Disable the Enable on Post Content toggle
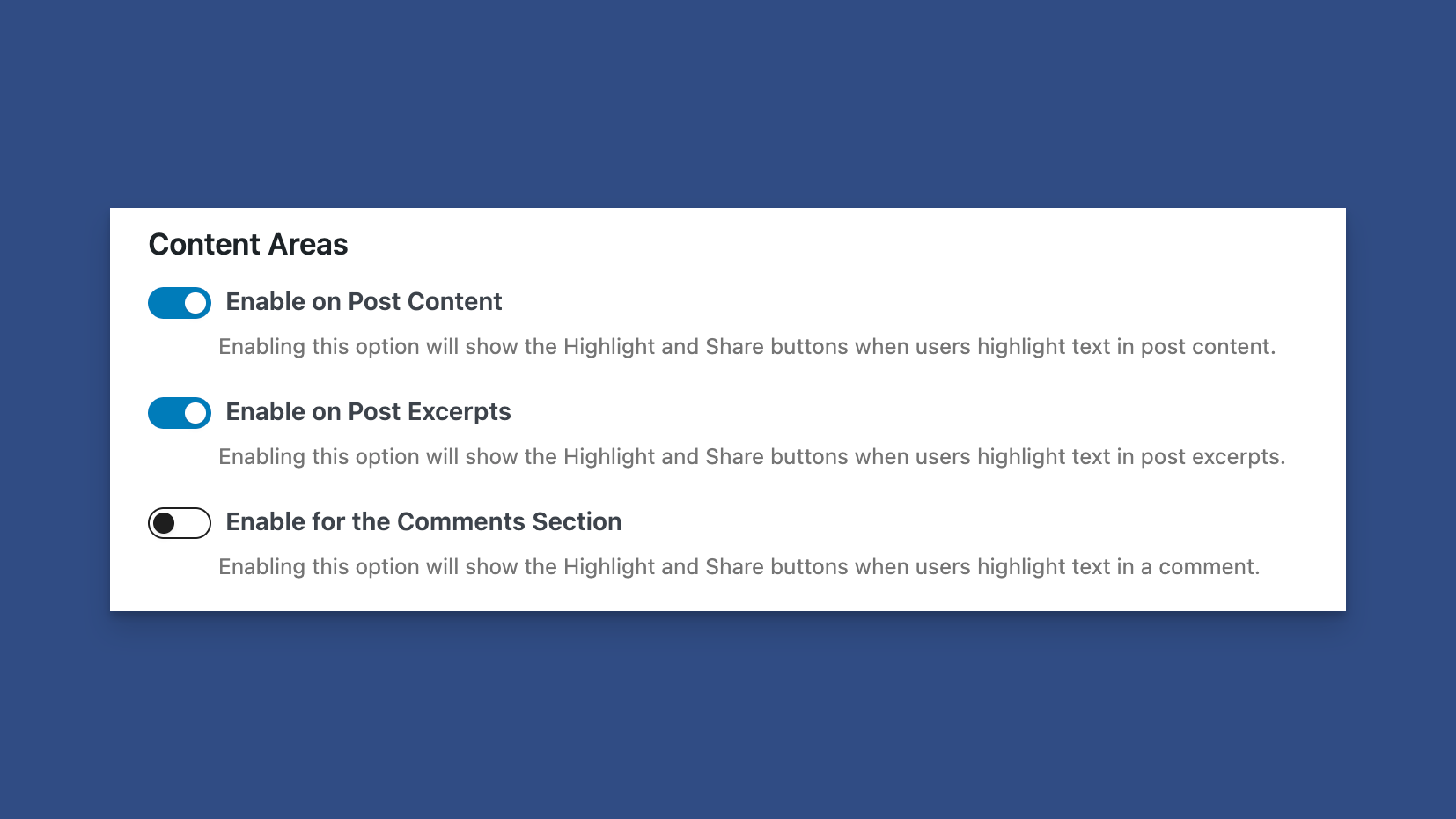The height and width of the screenshot is (819, 1456). [180, 303]
